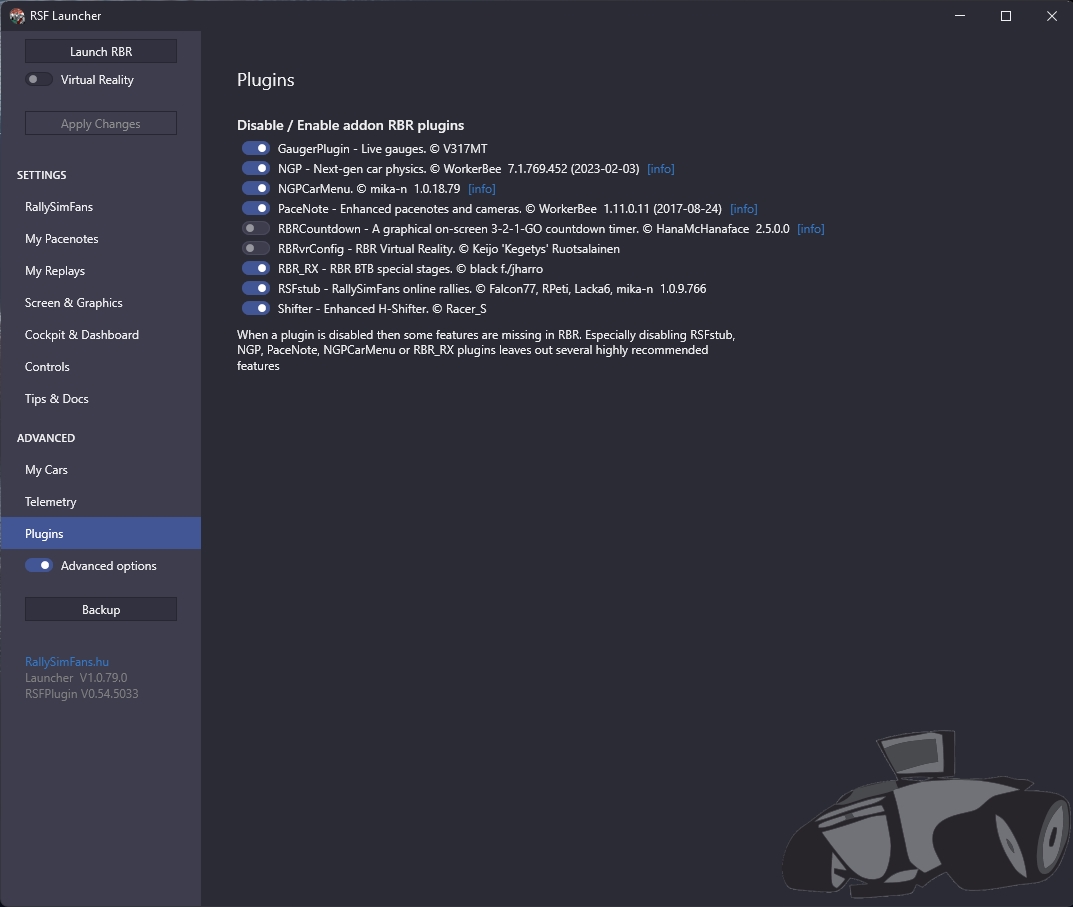Enable the RBRvrConfig plugin toggle
Image resolution: width=1073 pixels, height=907 pixels.
(256, 248)
